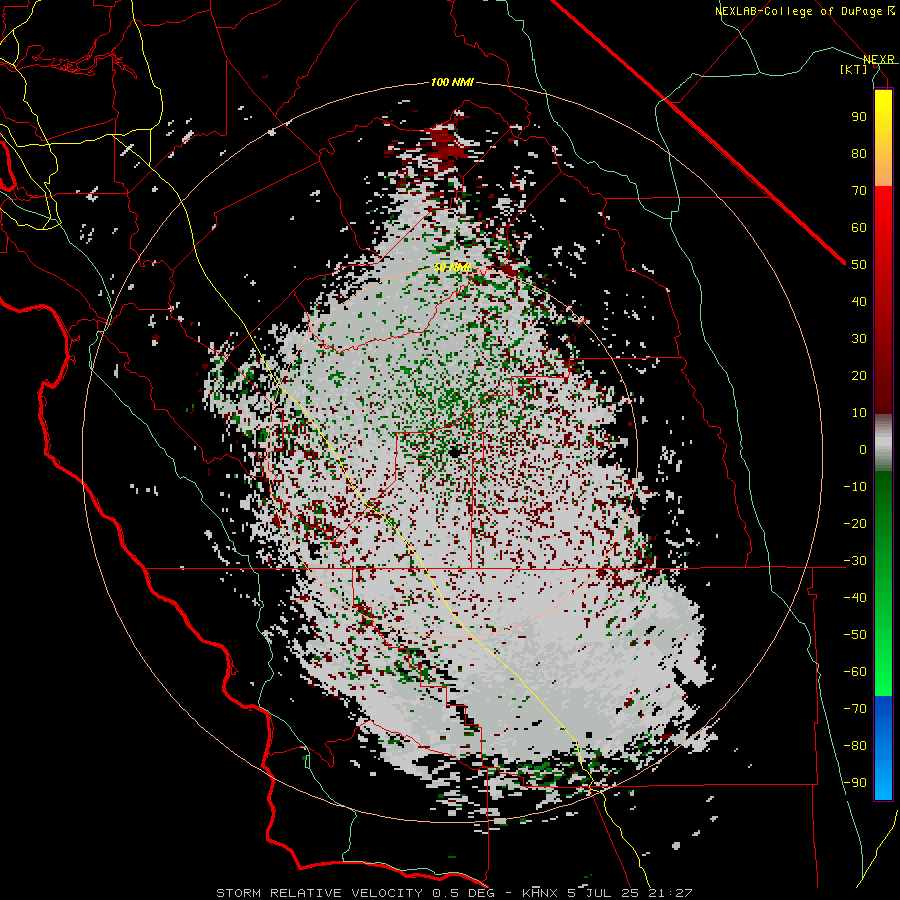Image resolution: width=900 pixels, height=900 pixels.
Task: Click the -30 value on the velocity scale
Action: click(855, 561)
